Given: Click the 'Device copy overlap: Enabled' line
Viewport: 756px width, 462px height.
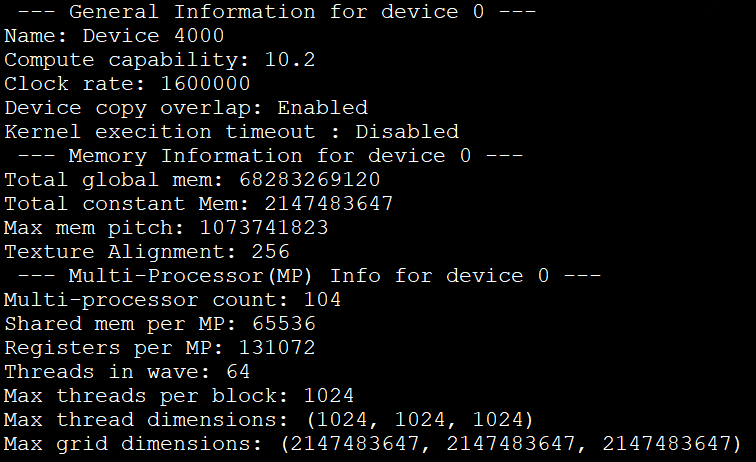Looking at the screenshot, I should pos(186,108).
